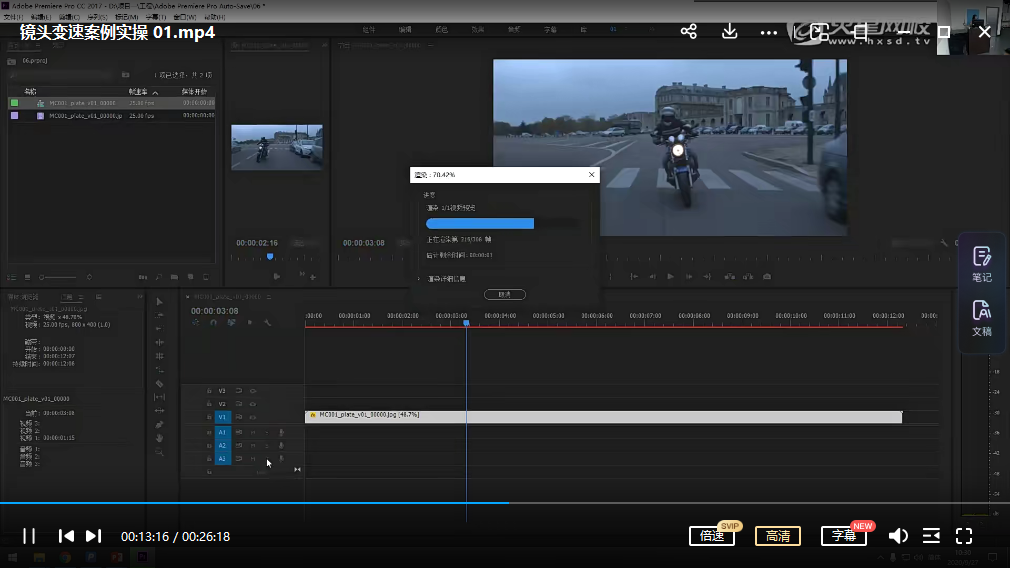Toggle the V1 track target button

pos(222,417)
